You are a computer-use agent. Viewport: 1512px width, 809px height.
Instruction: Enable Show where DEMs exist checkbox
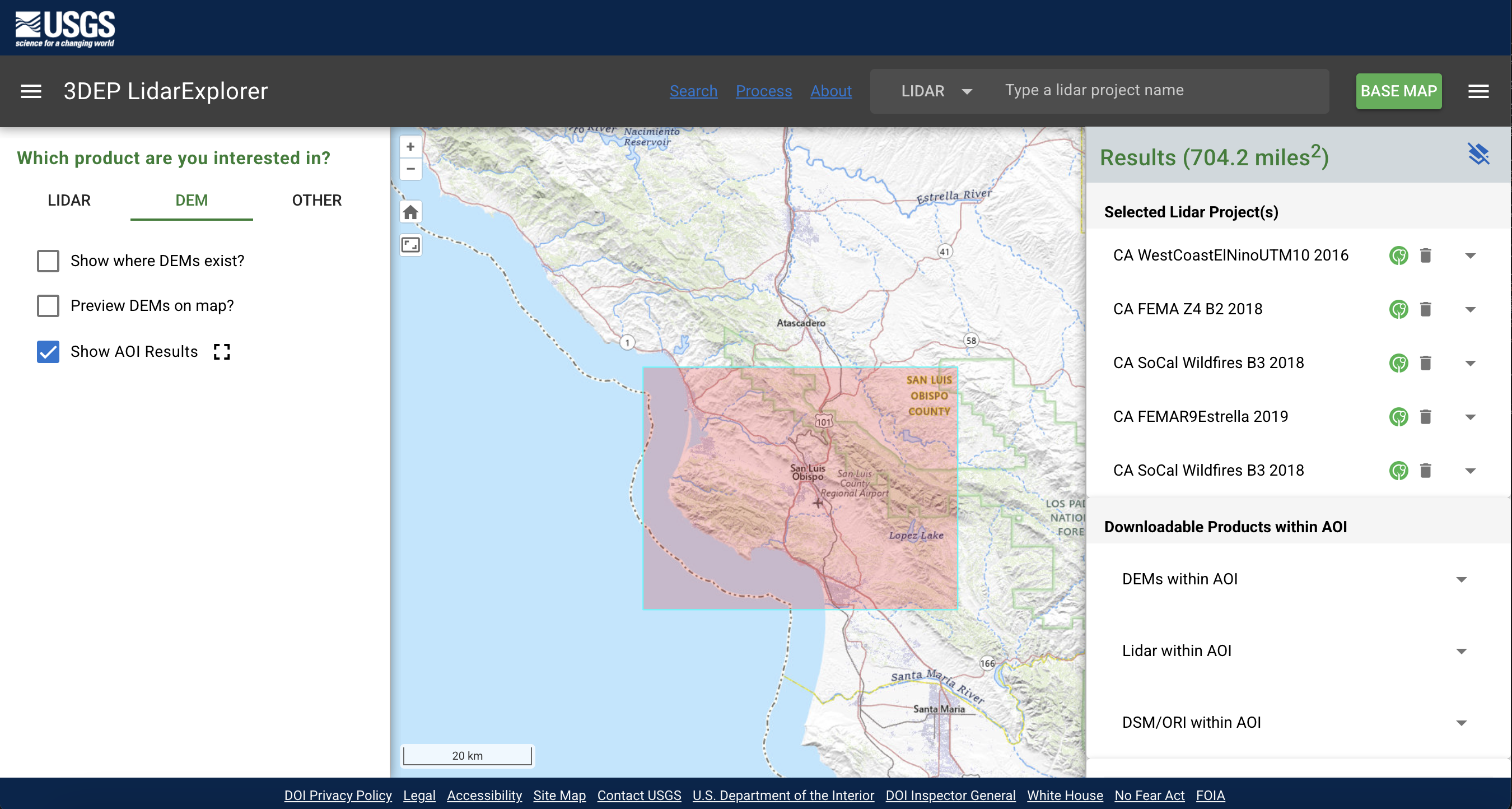pos(48,261)
